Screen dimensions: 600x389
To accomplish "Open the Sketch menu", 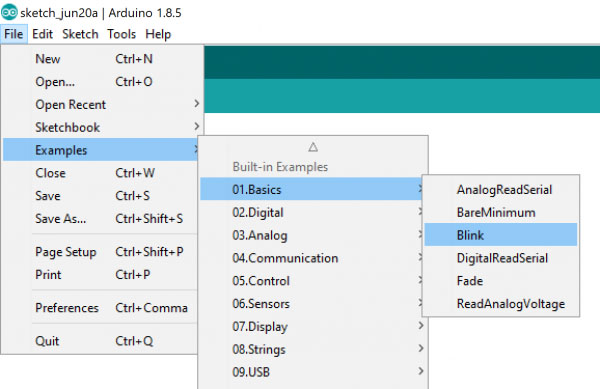I will (80, 34).
